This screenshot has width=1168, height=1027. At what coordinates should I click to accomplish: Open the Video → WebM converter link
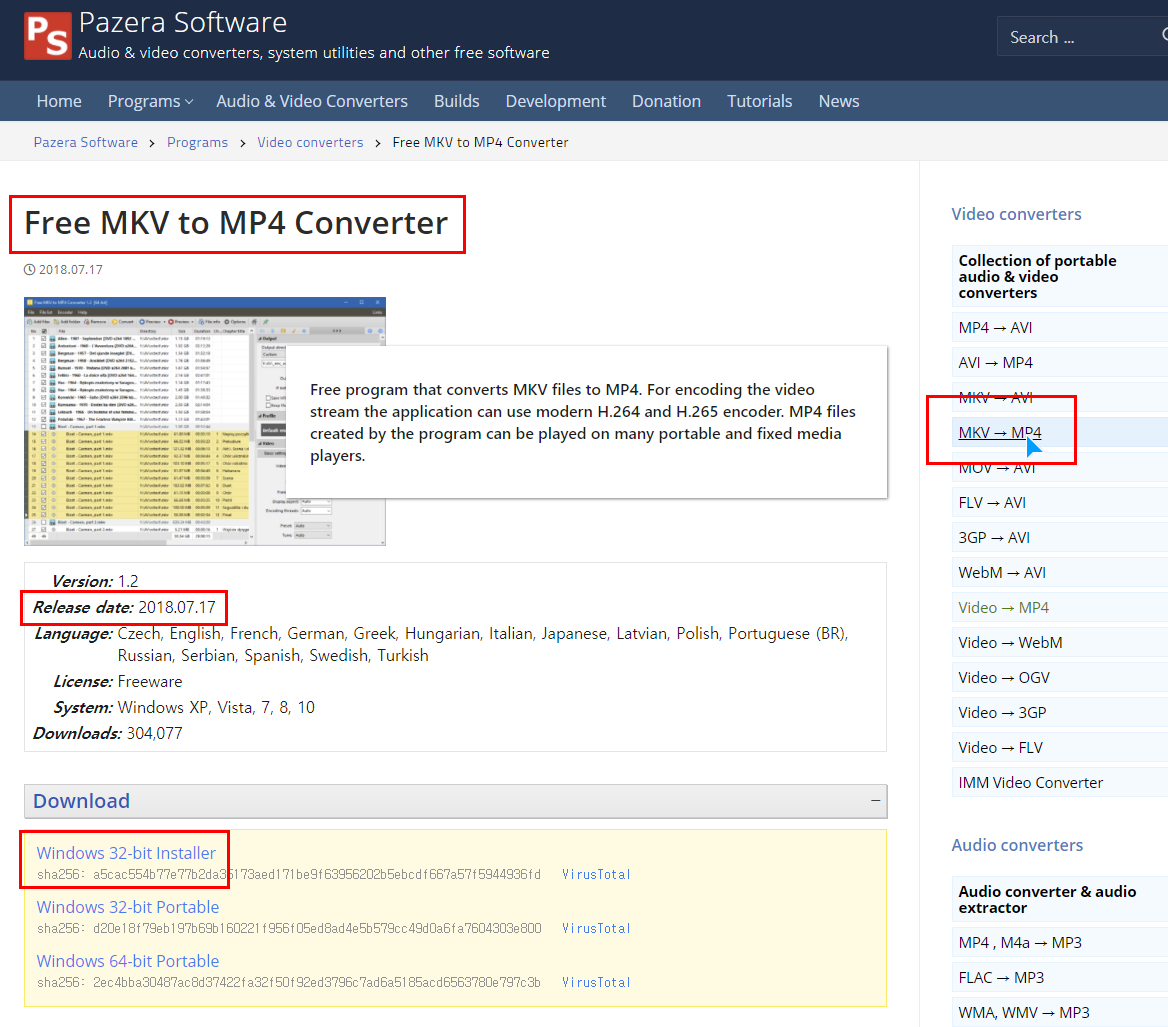click(x=1010, y=643)
